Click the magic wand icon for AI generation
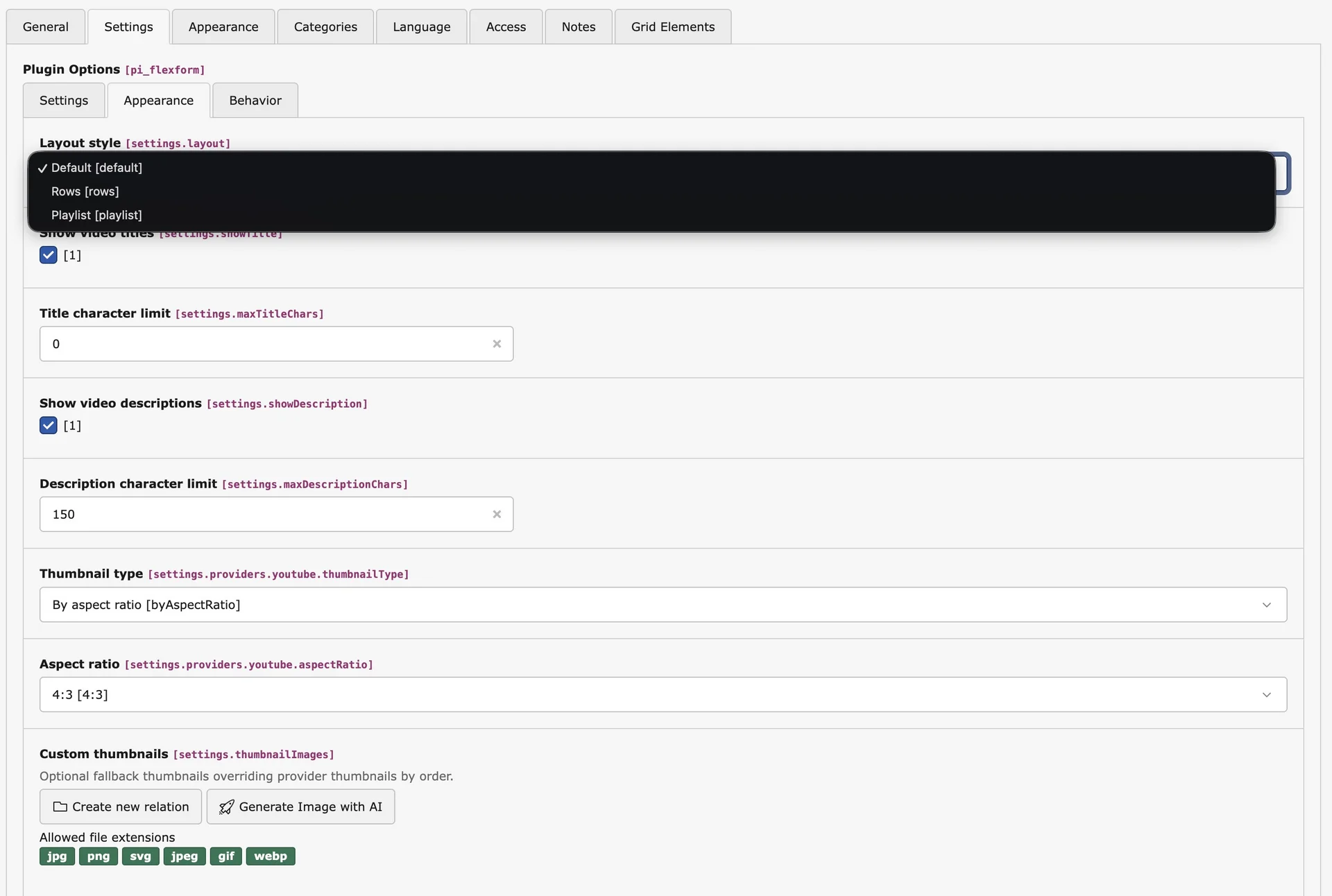The width and height of the screenshot is (1332, 896). point(225,807)
